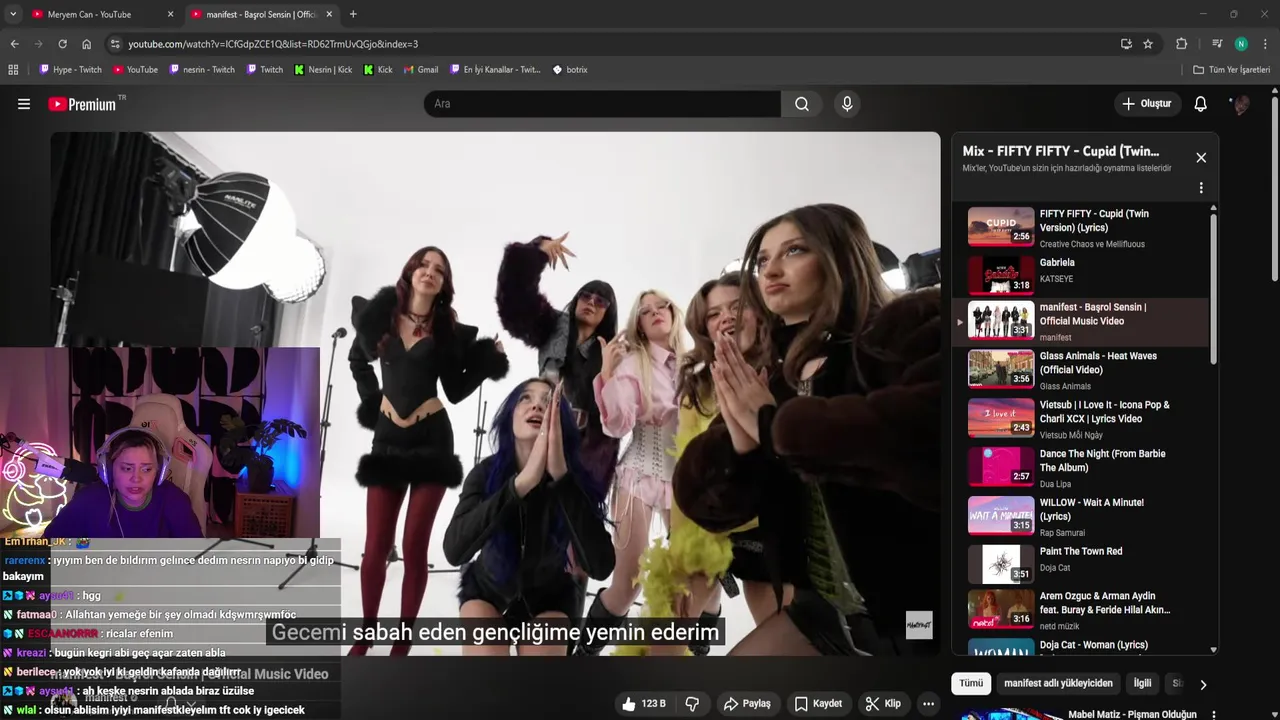
Task: Open the 'Hype - Twitch' bookmark
Action: click(x=70, y=70)
